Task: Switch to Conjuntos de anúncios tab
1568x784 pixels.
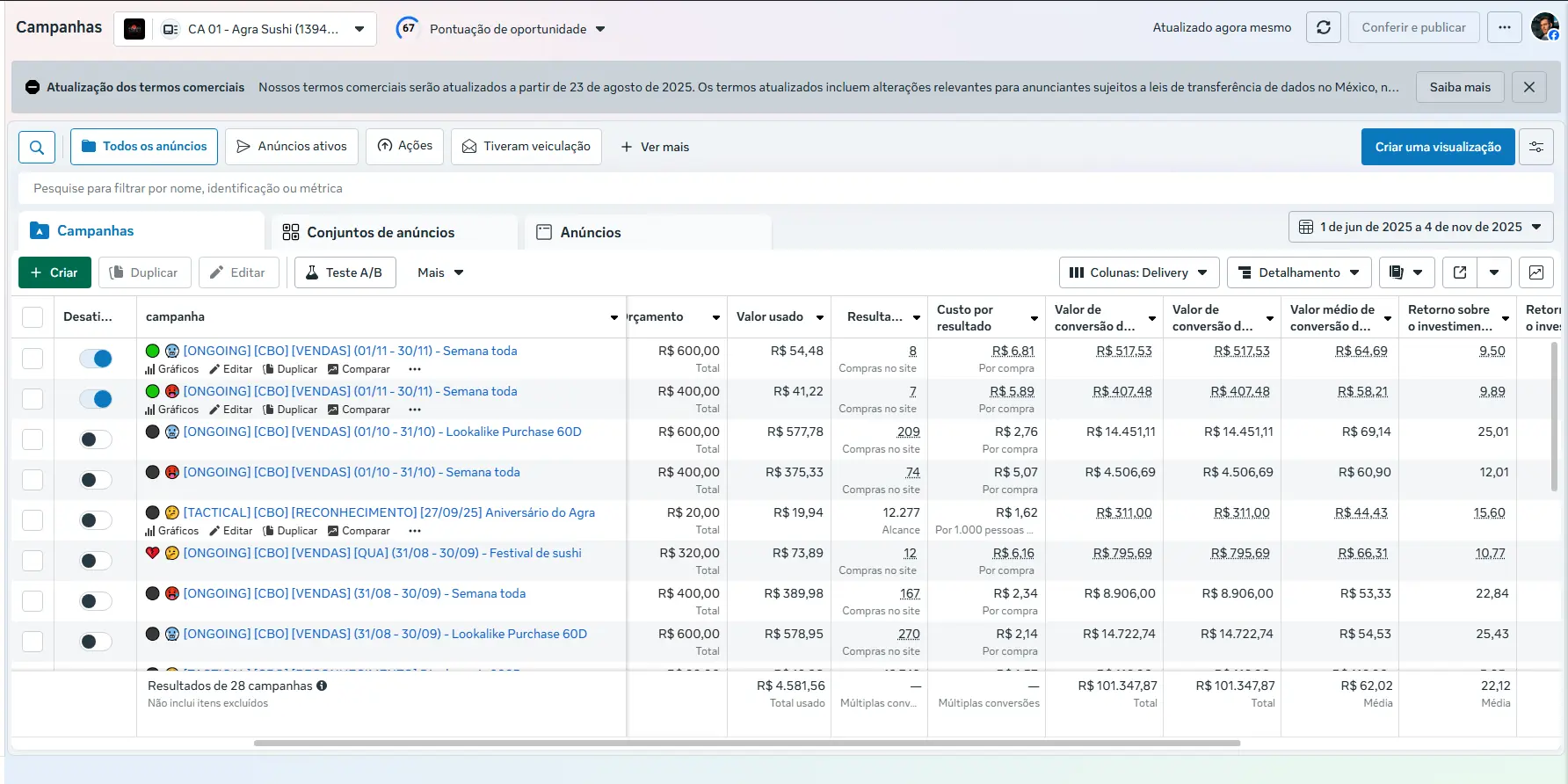Action: (380, 232)
